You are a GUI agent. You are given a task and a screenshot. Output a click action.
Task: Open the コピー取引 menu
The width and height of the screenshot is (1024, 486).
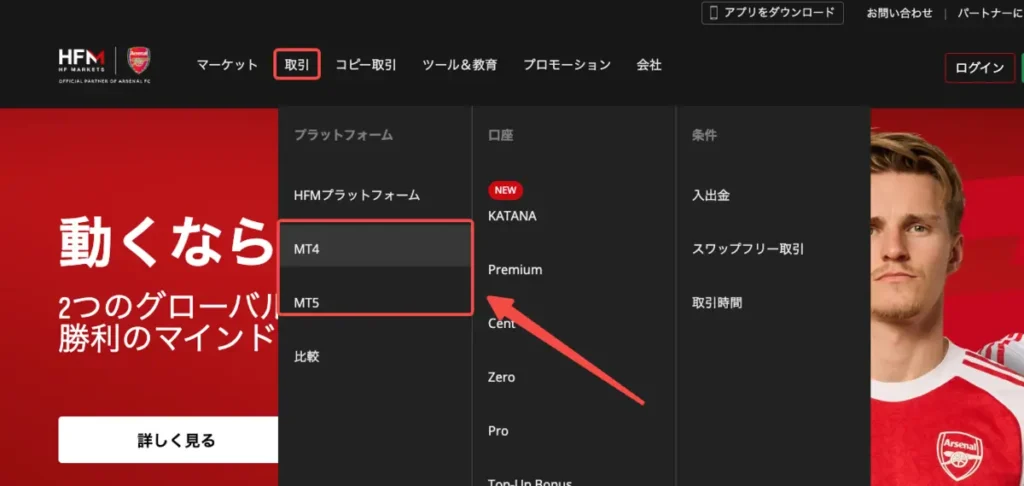pos(366,65)
